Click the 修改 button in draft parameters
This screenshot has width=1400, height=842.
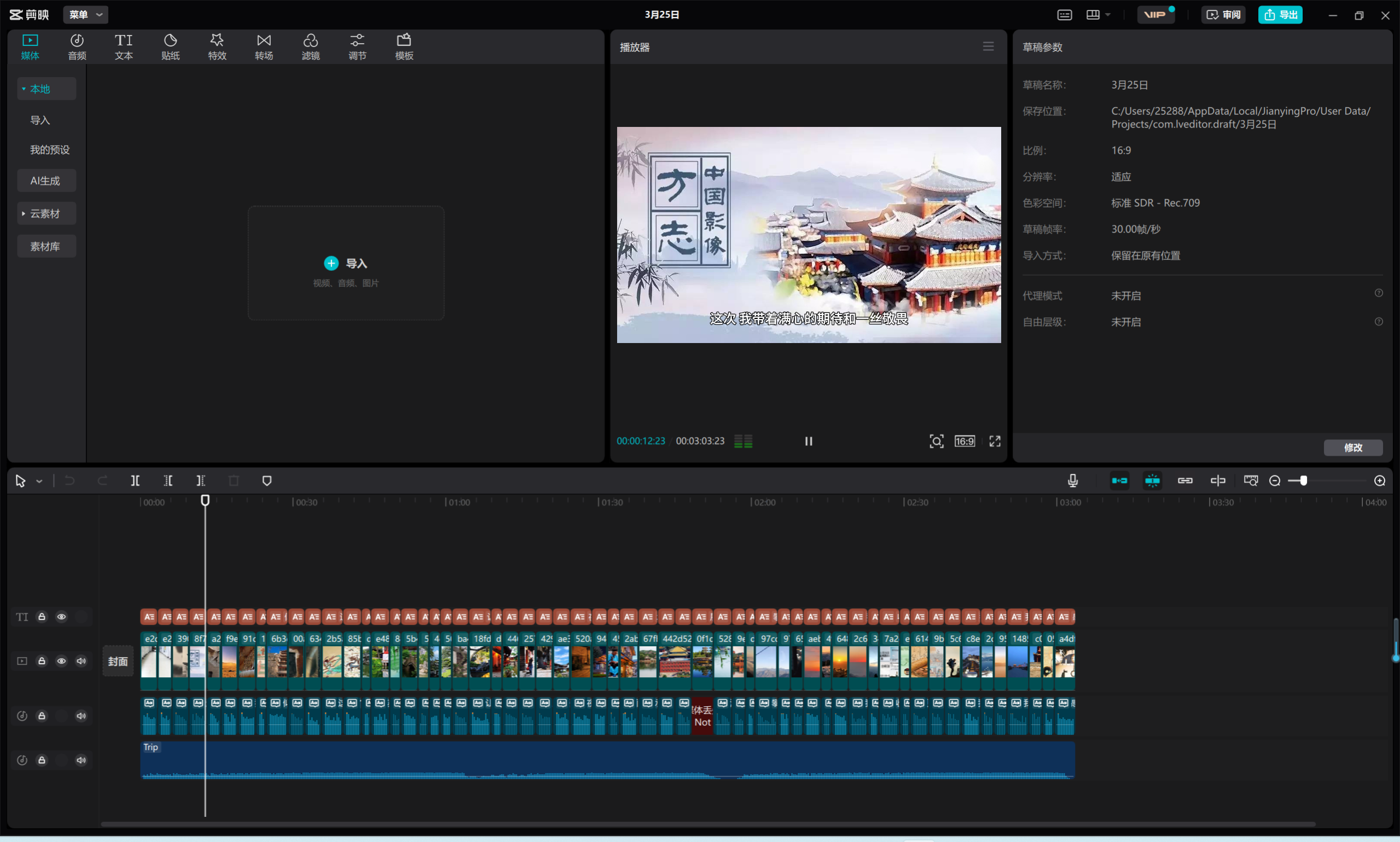[x=1352, y=447]
